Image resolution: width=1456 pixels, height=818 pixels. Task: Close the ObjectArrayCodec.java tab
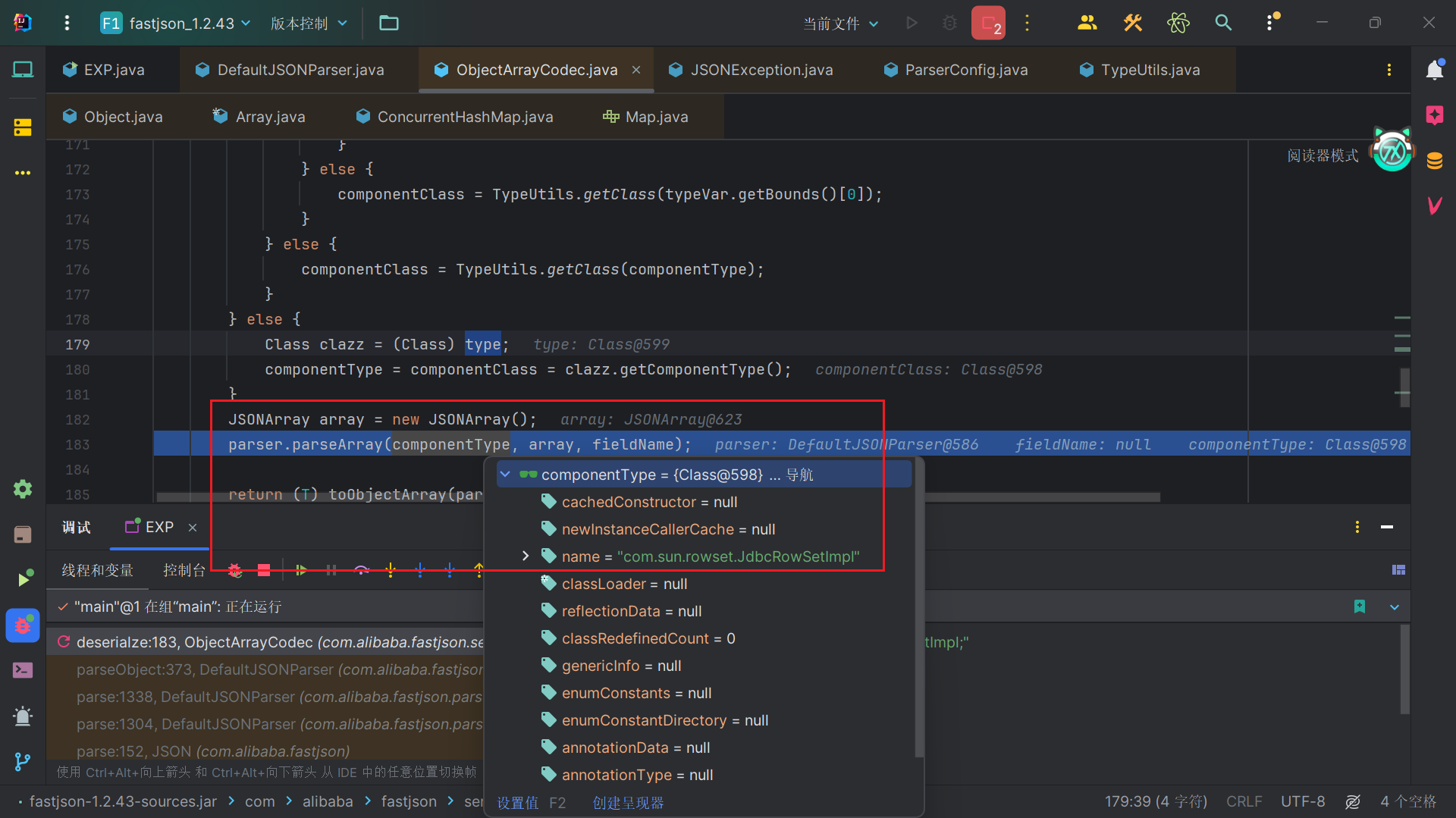click(x=636, y=70)
